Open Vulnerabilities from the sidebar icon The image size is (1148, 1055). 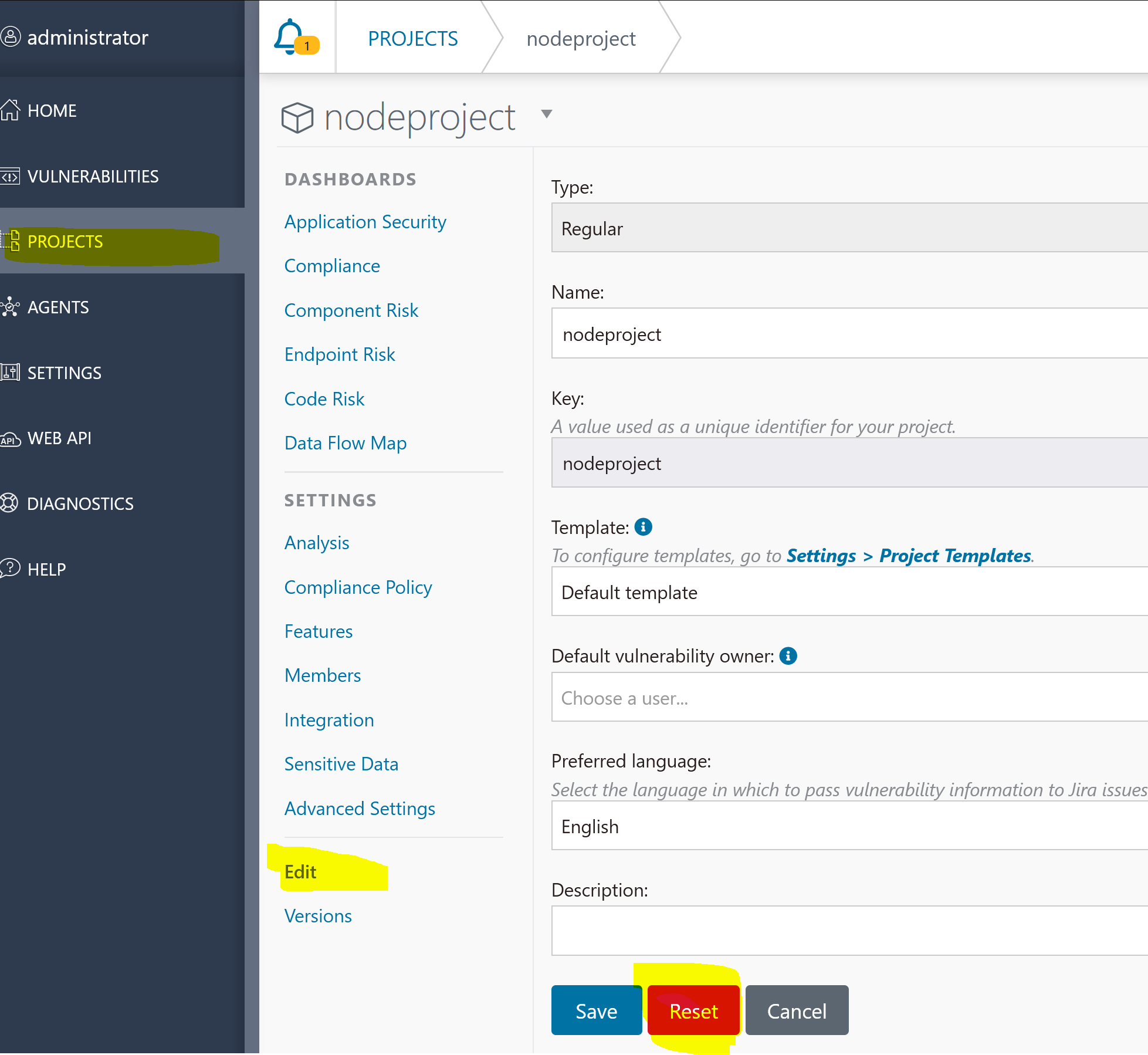pos(10,176)
